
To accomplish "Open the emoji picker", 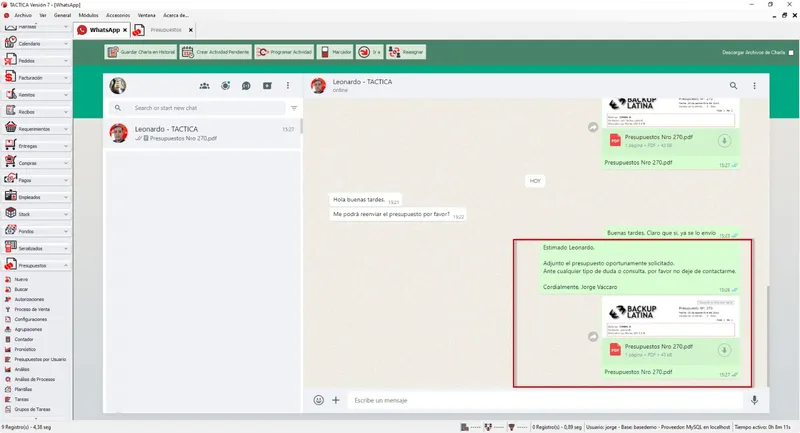I will (319, 400).
